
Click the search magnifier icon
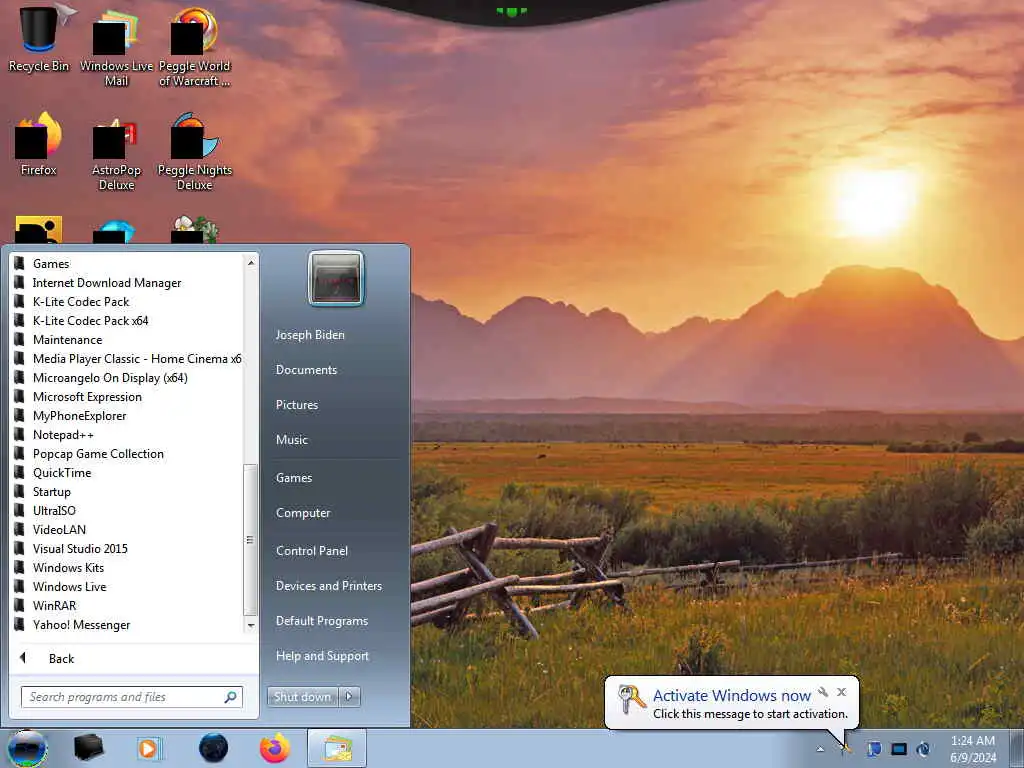tap(231, 697)
